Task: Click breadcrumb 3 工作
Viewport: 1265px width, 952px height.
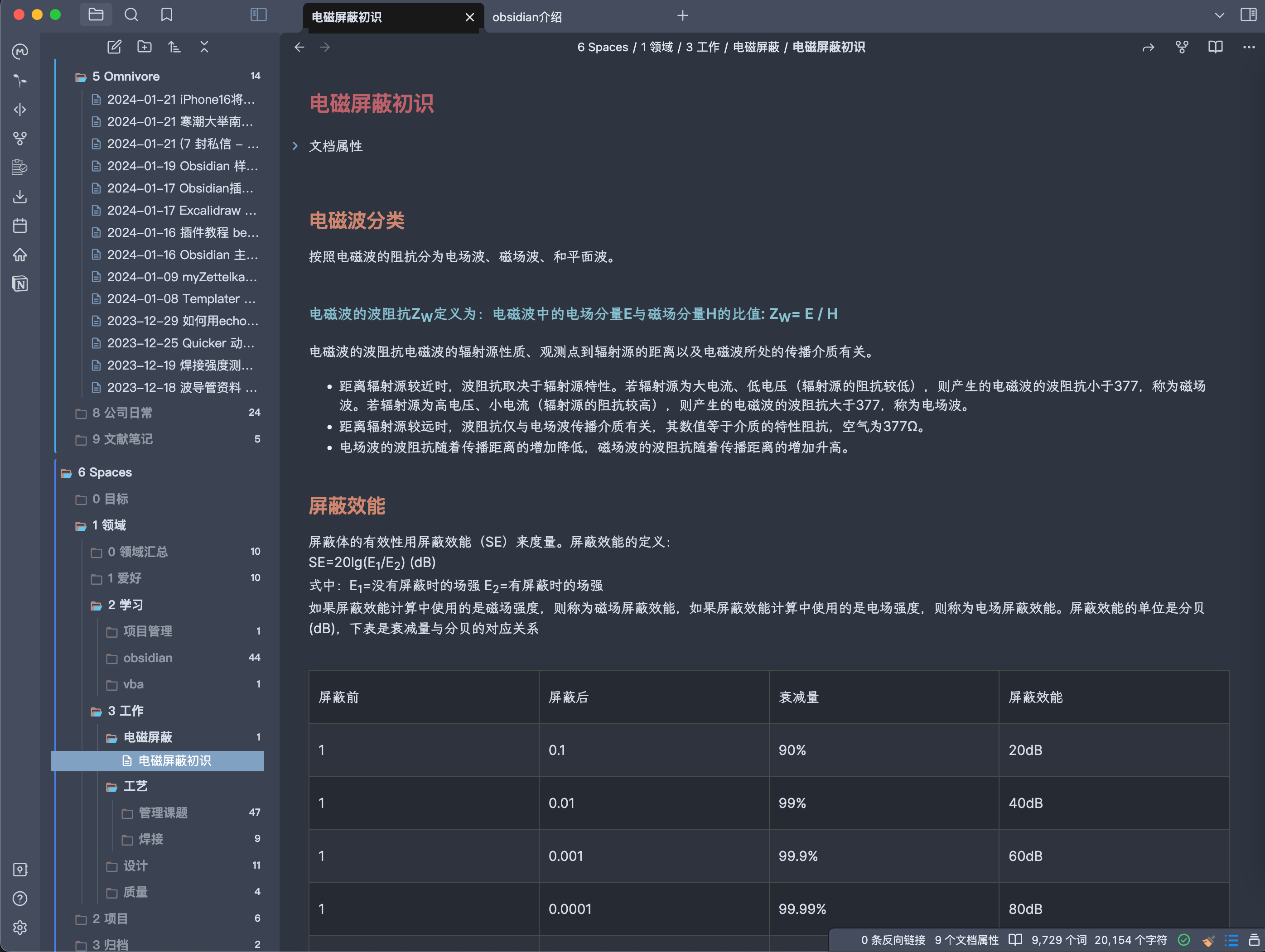Action: point(702,48)
